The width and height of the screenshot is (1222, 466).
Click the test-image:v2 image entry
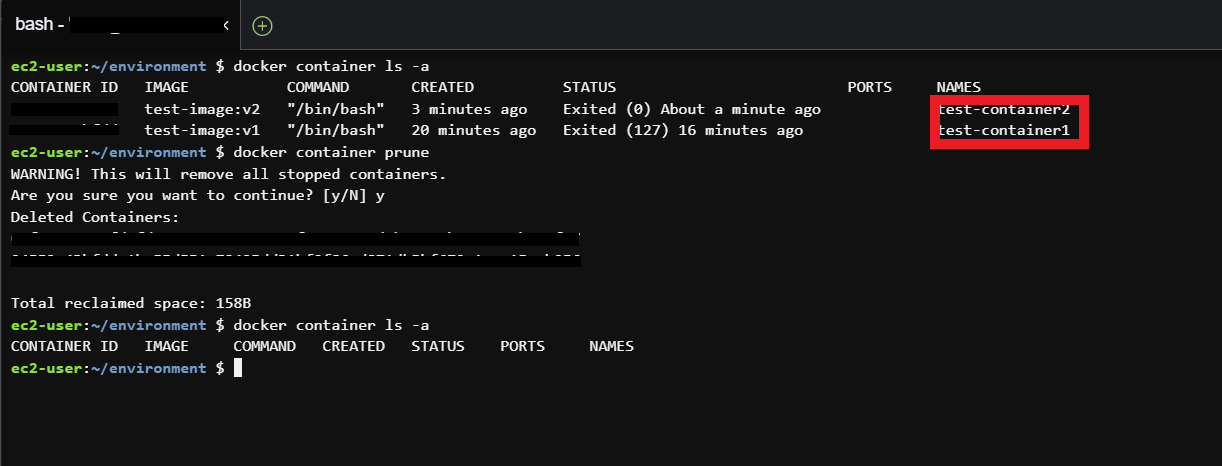[x=203, y=109]
